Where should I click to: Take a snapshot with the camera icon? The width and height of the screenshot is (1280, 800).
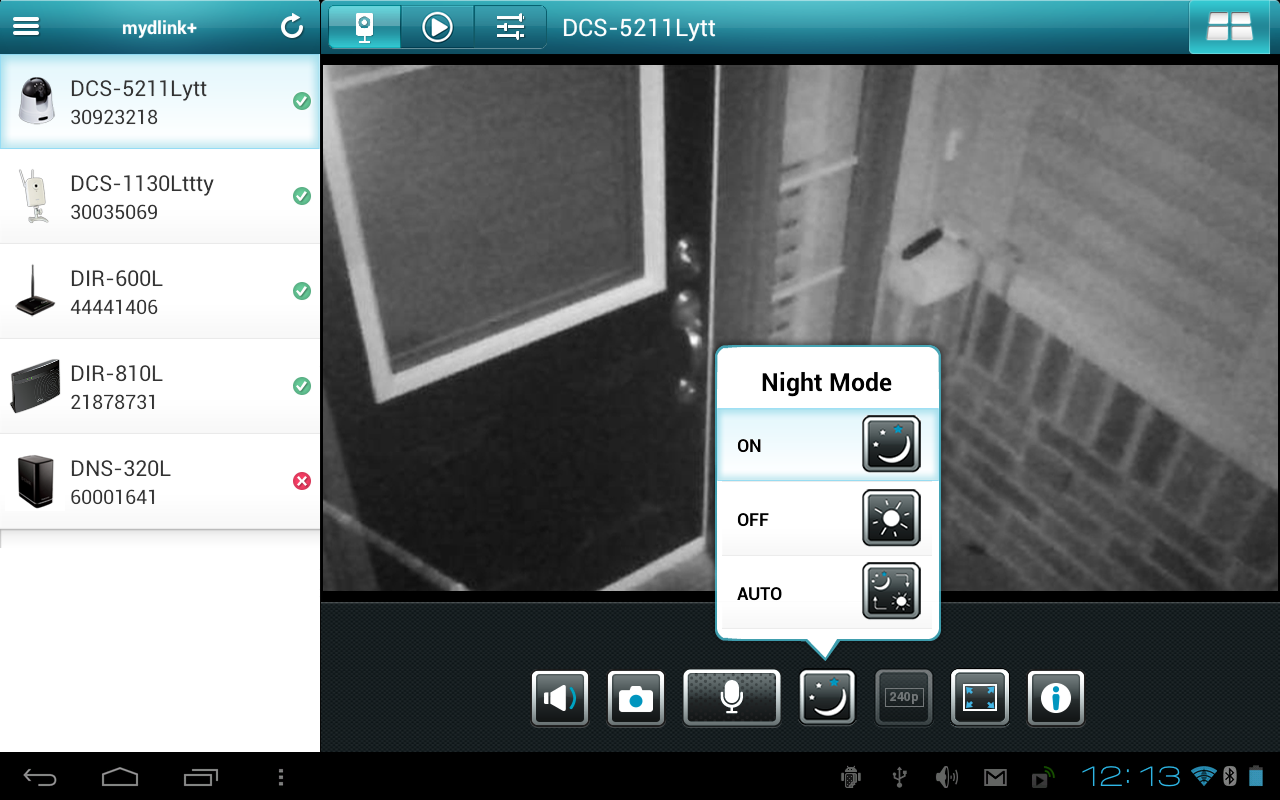point(635,698)
